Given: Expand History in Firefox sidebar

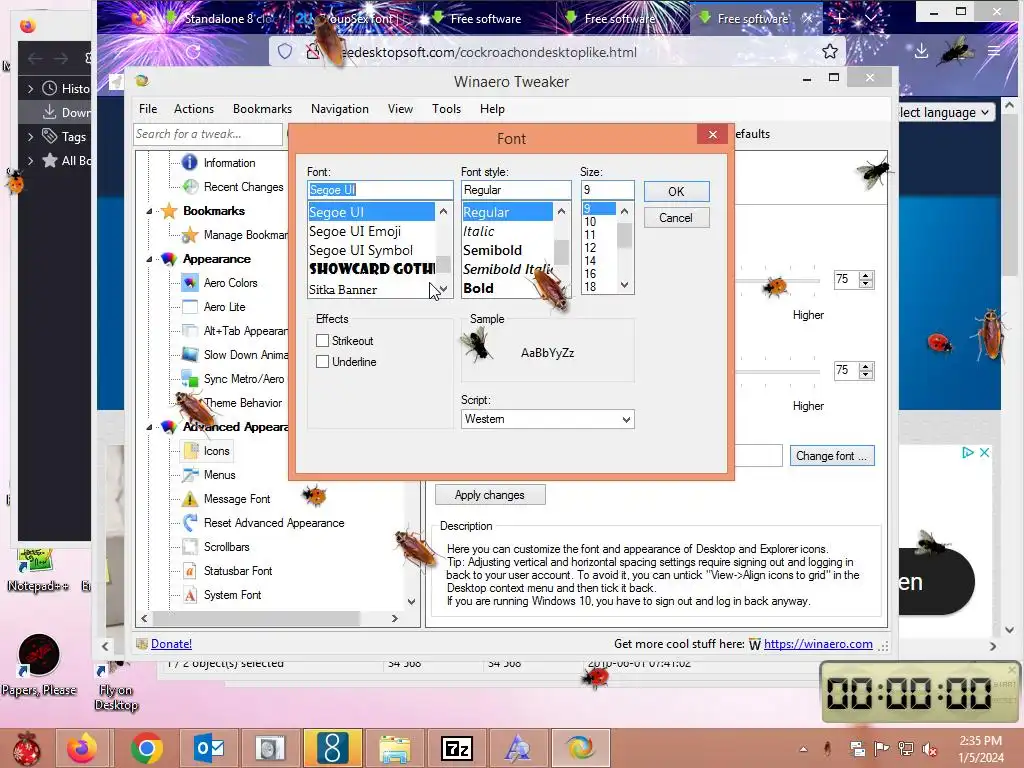Looking at the screenshot, I should tap(30, 88).
